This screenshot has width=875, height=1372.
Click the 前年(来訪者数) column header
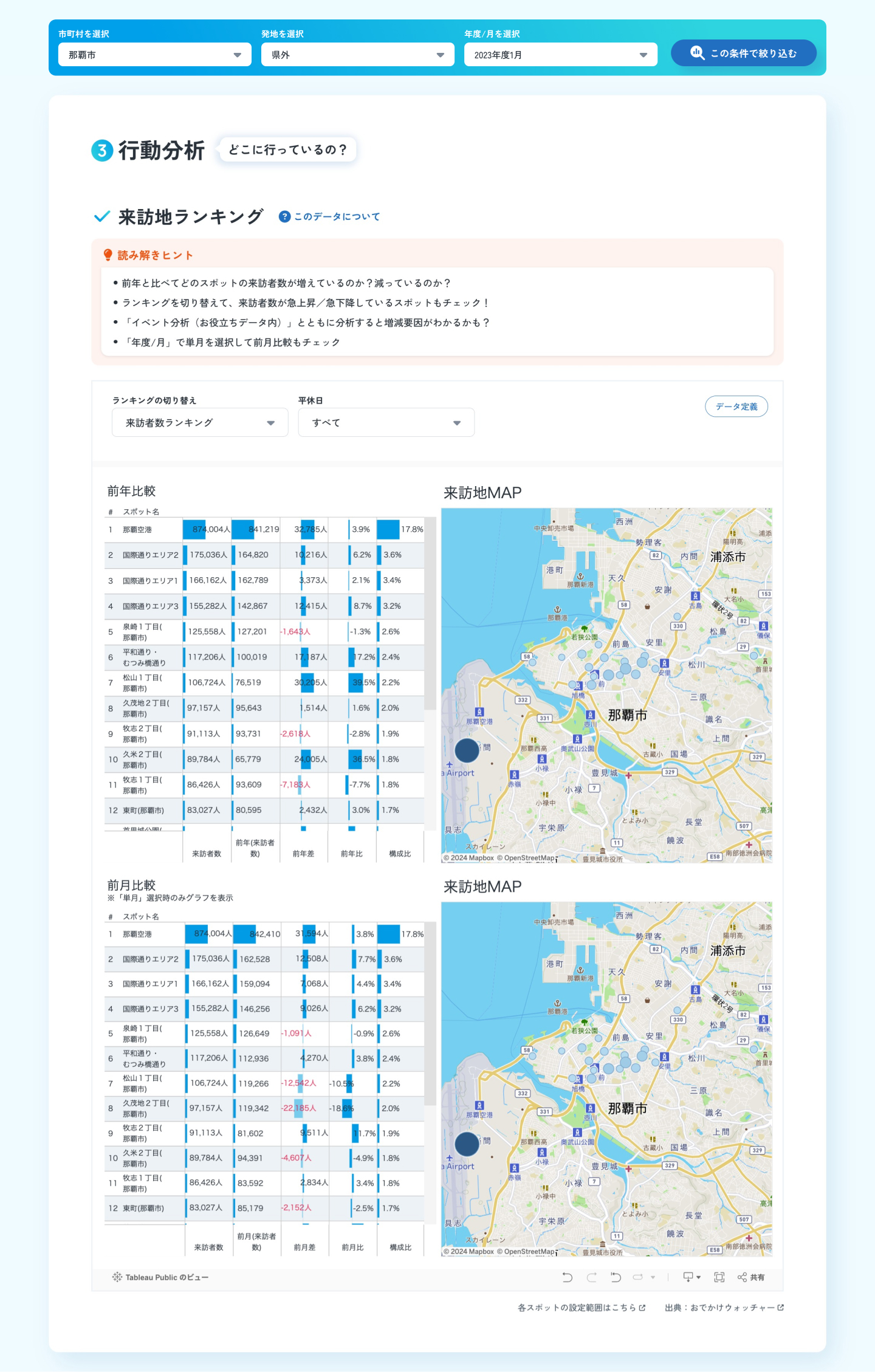tap(255, 848)
